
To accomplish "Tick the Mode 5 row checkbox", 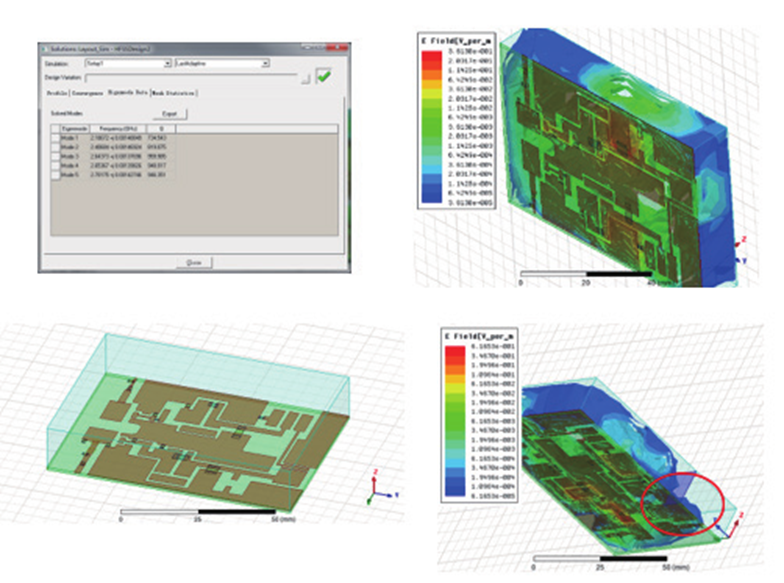I will pos(55,175).
